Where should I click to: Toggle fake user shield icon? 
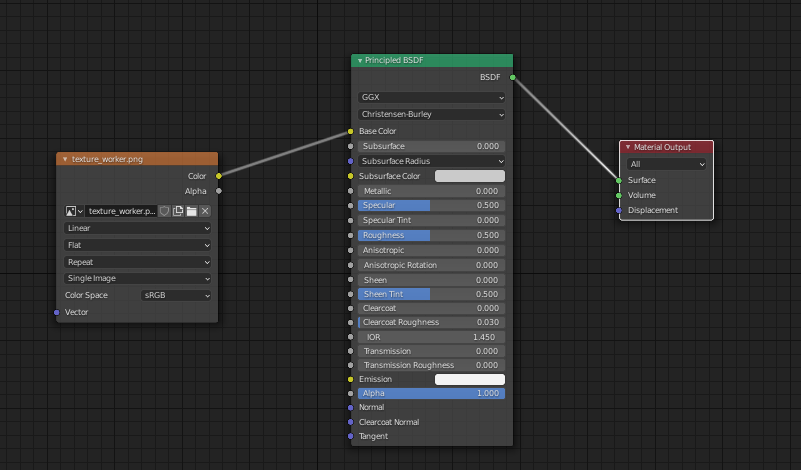pos(165,211)
